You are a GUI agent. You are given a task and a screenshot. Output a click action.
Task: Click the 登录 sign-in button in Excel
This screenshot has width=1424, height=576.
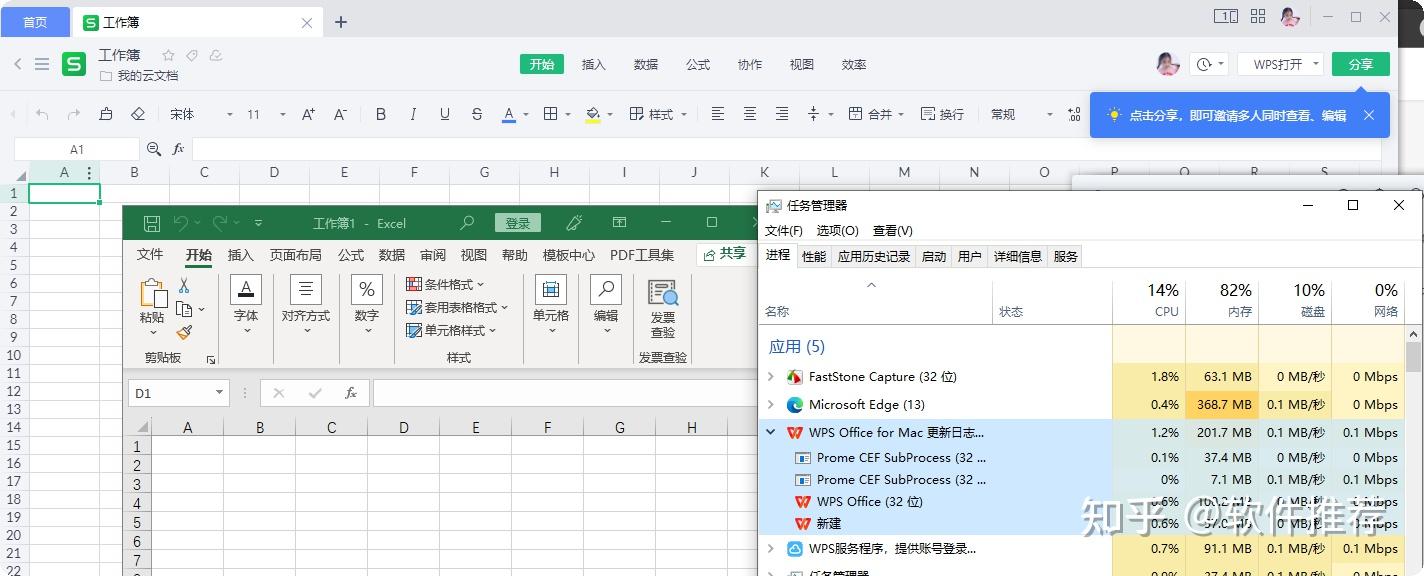[x=518, y=223]
